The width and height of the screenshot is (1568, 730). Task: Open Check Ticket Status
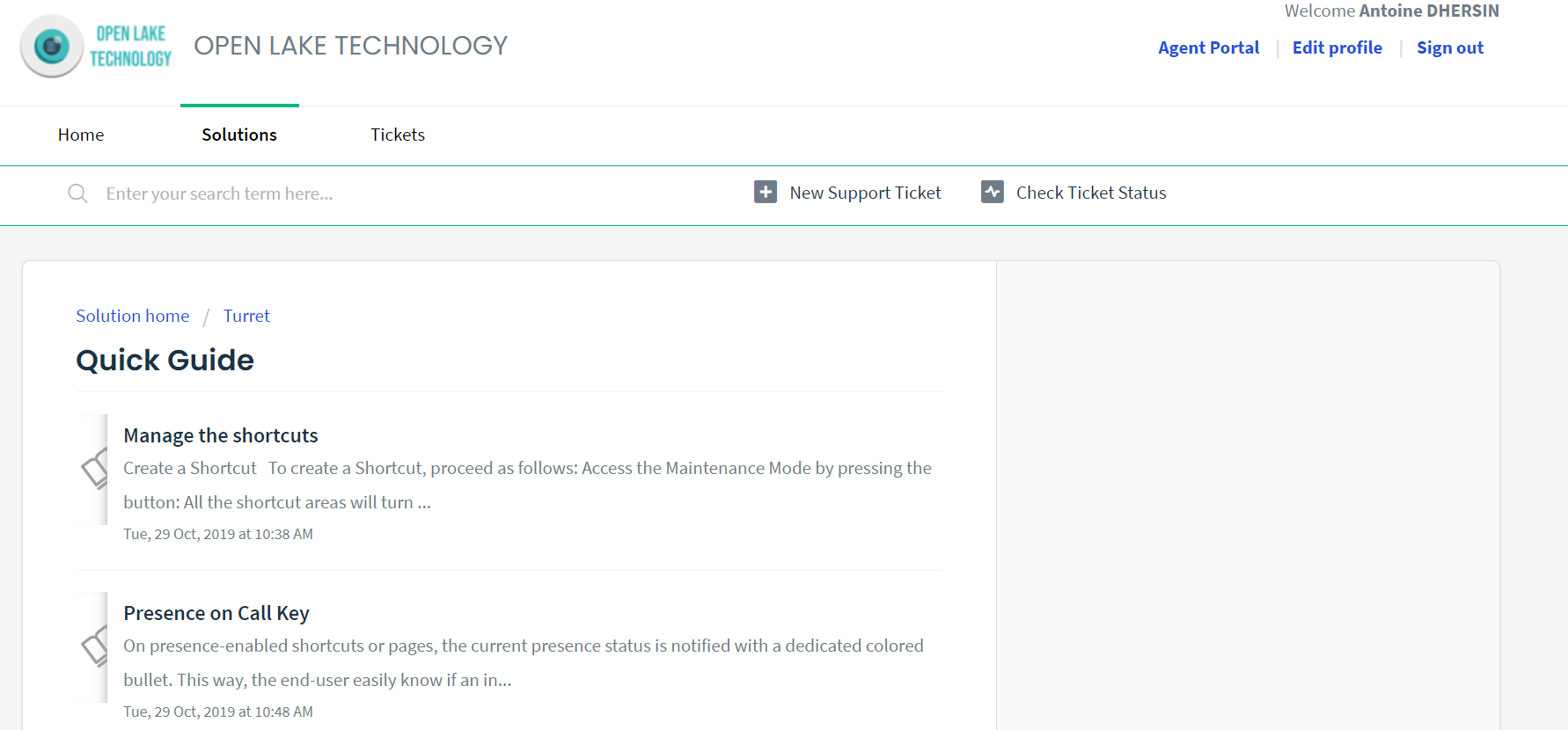(x=1091, y=193)
